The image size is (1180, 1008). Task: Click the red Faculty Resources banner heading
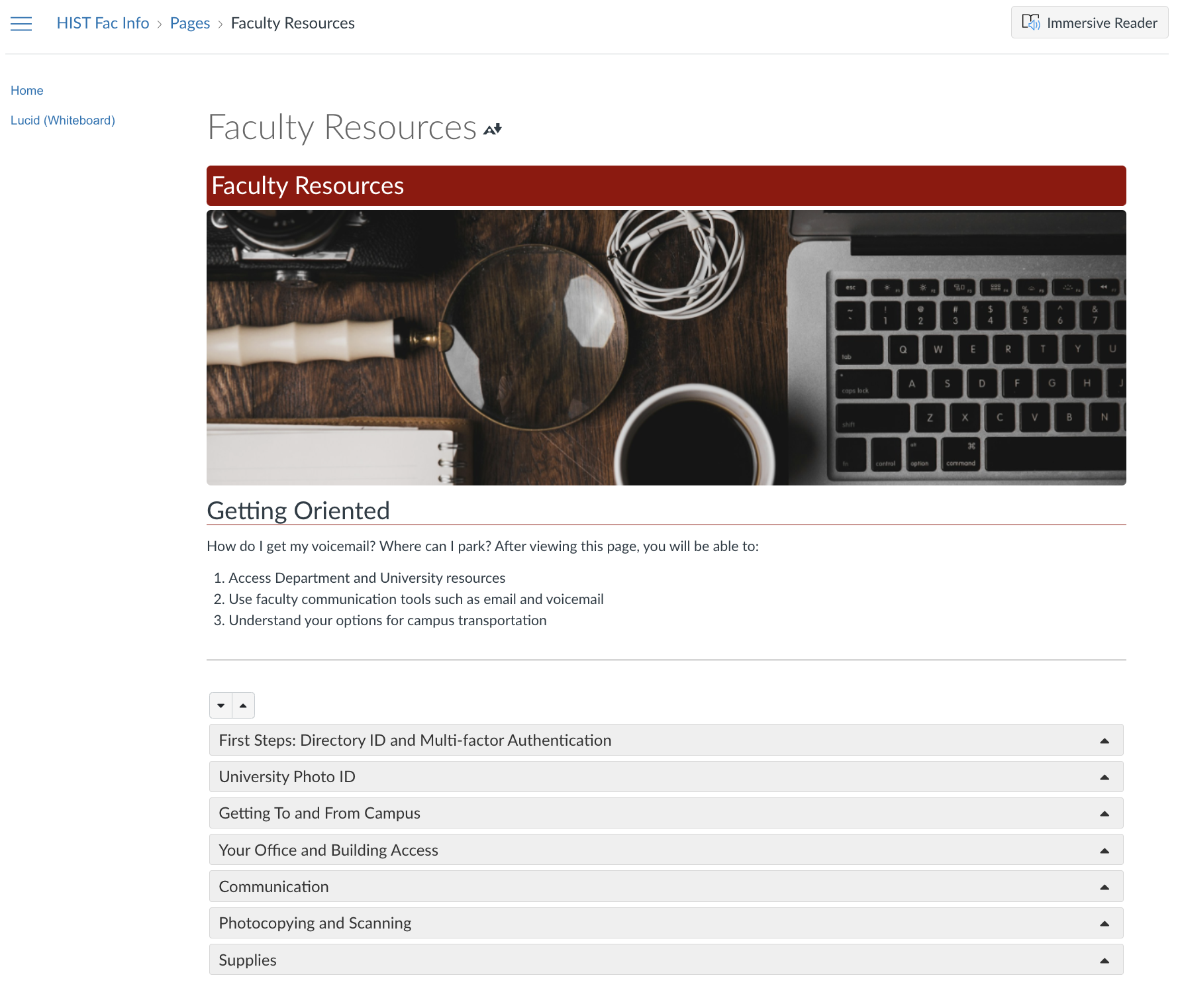click(x=666, y=185)
